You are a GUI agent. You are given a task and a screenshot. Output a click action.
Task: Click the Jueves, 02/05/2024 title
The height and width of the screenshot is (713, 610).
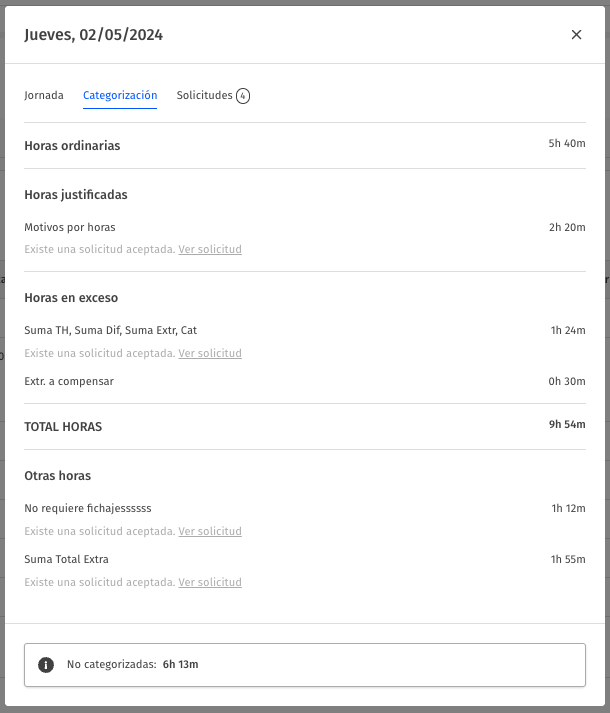94,35
